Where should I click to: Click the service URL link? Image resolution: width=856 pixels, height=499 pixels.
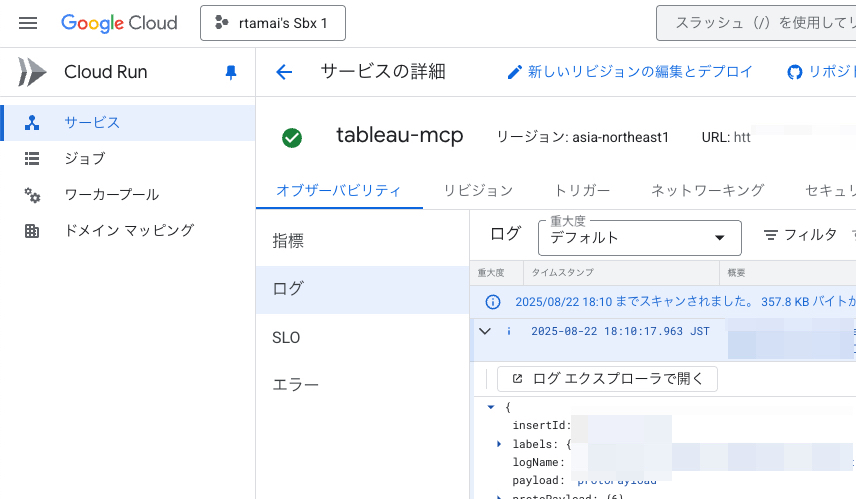coord(742,137)
